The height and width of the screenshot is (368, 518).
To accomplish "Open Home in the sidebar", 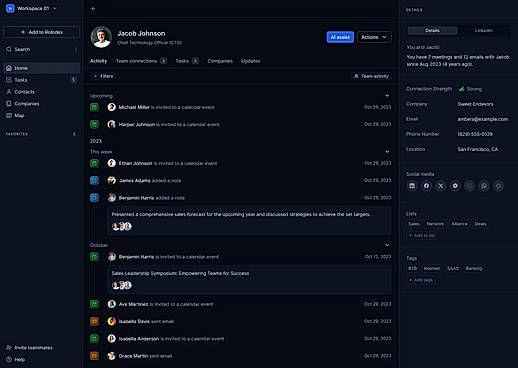I will 42,68.
